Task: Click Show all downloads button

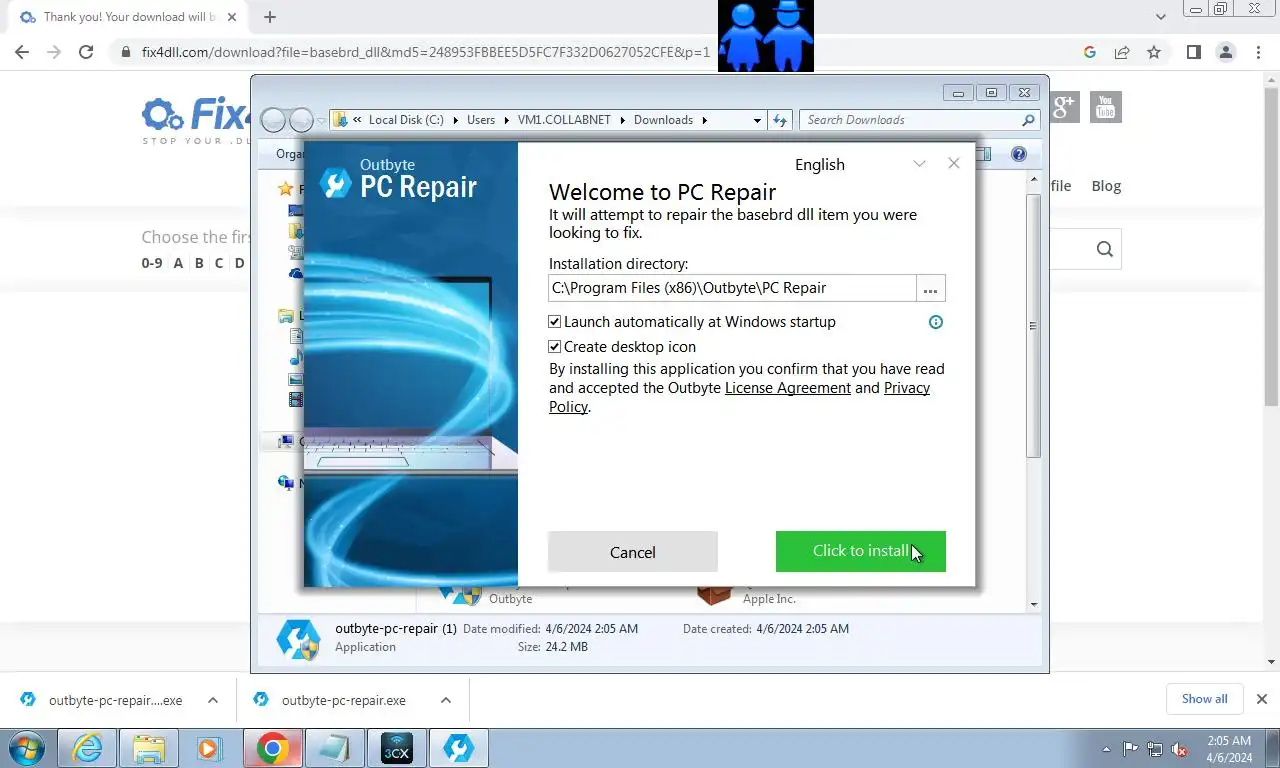Action: 1204,699
